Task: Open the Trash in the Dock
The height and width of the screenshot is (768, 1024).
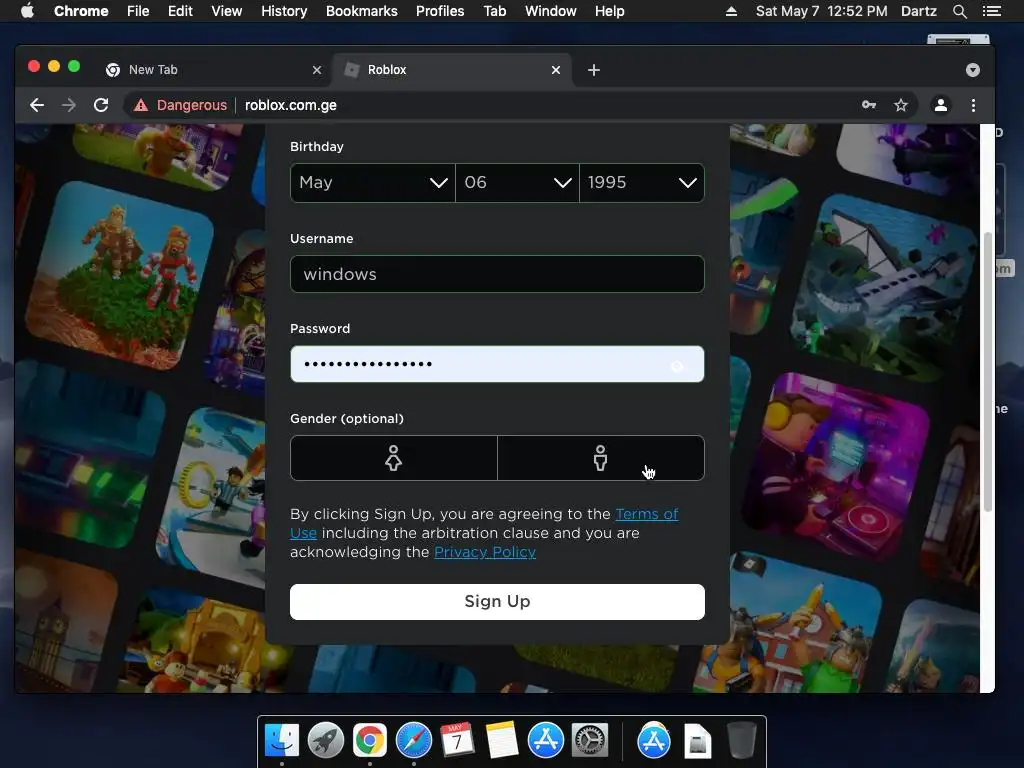Action: (x=741, y=740)
